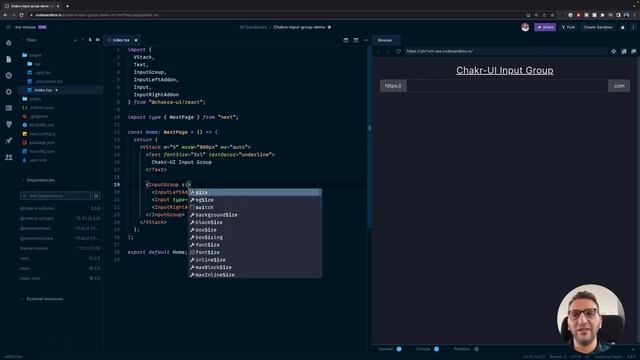Image resolution: width=640 pixels, height=360 pixels.
Task: Click the editor split-view layout icon
Action: pyautogui.click(x=346, y=40)
